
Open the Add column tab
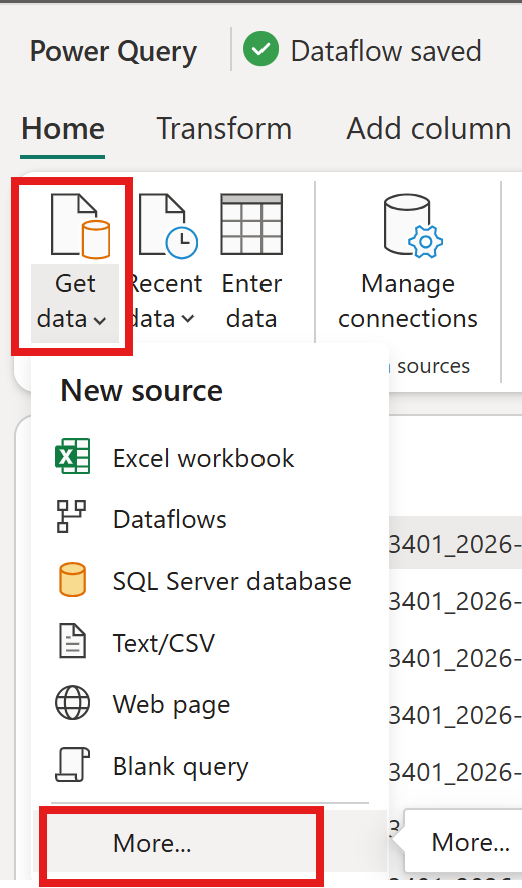pos(429,129)
